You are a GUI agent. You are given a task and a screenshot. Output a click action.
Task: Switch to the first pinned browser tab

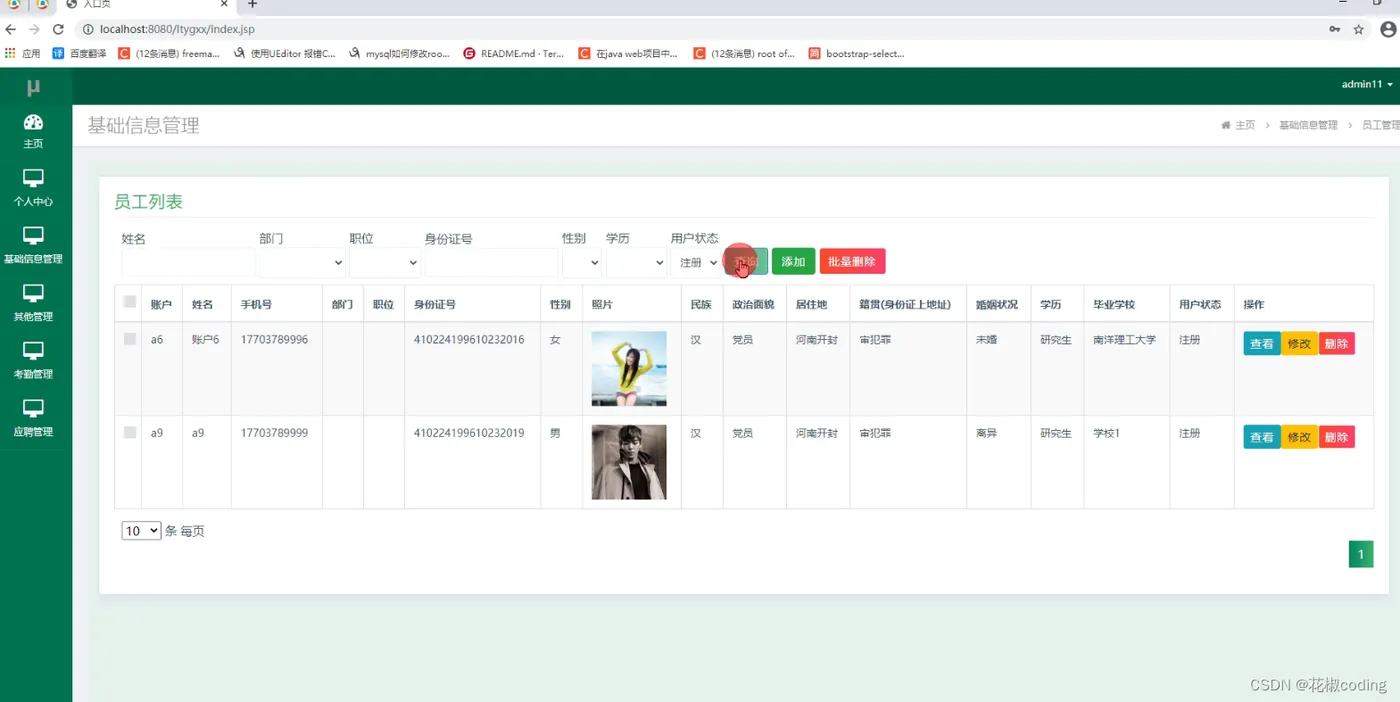14,5
